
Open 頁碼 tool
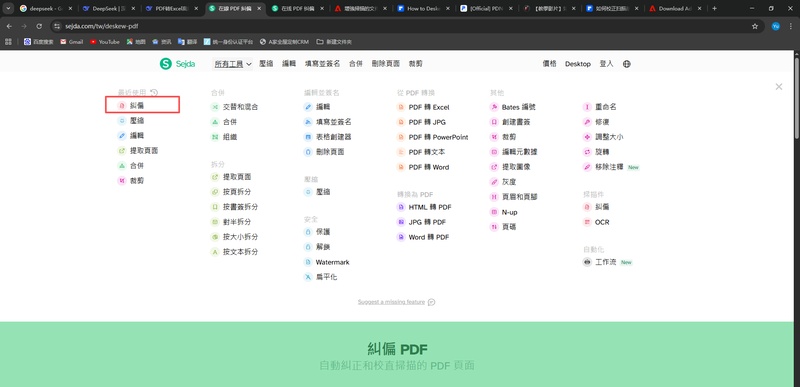coord(509,227)
